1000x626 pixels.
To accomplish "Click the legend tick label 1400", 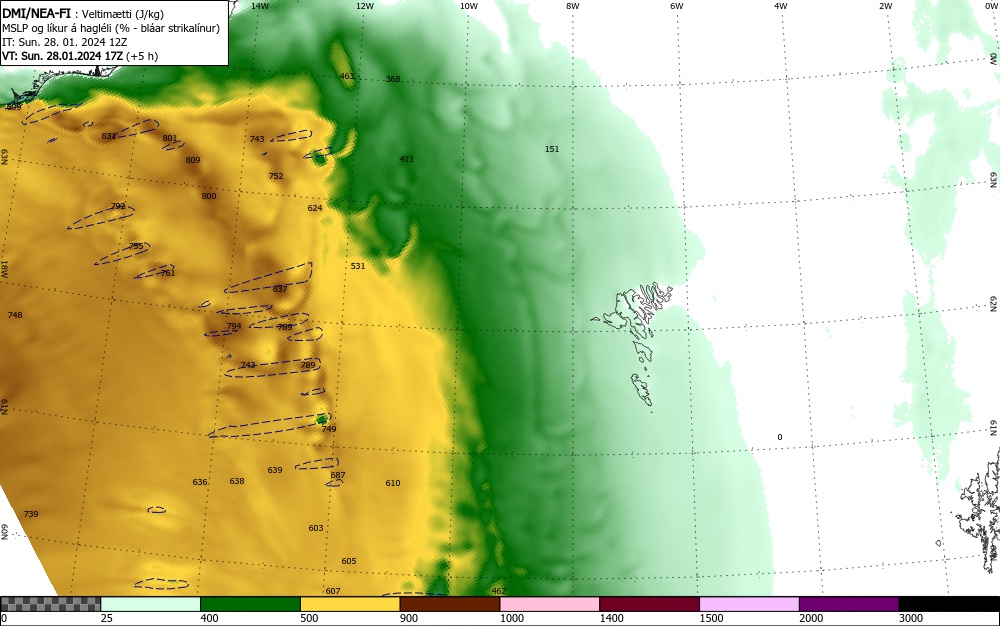I will 612,618.
